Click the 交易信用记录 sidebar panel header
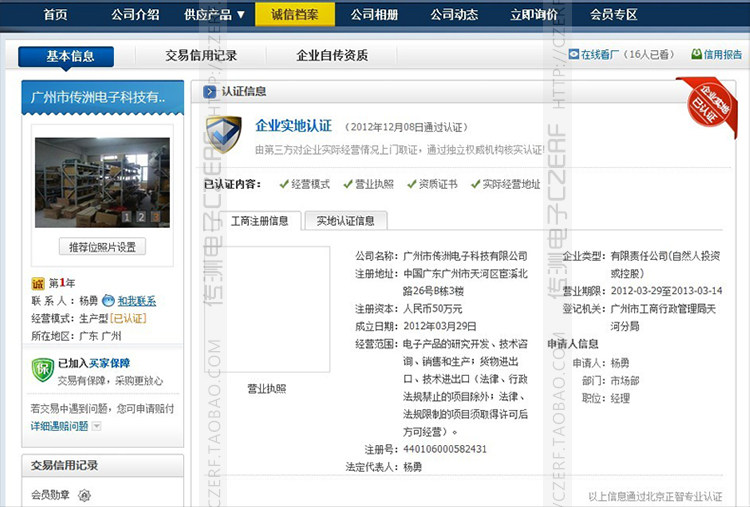The image size is (750, 507). click(x=102, y=465)
